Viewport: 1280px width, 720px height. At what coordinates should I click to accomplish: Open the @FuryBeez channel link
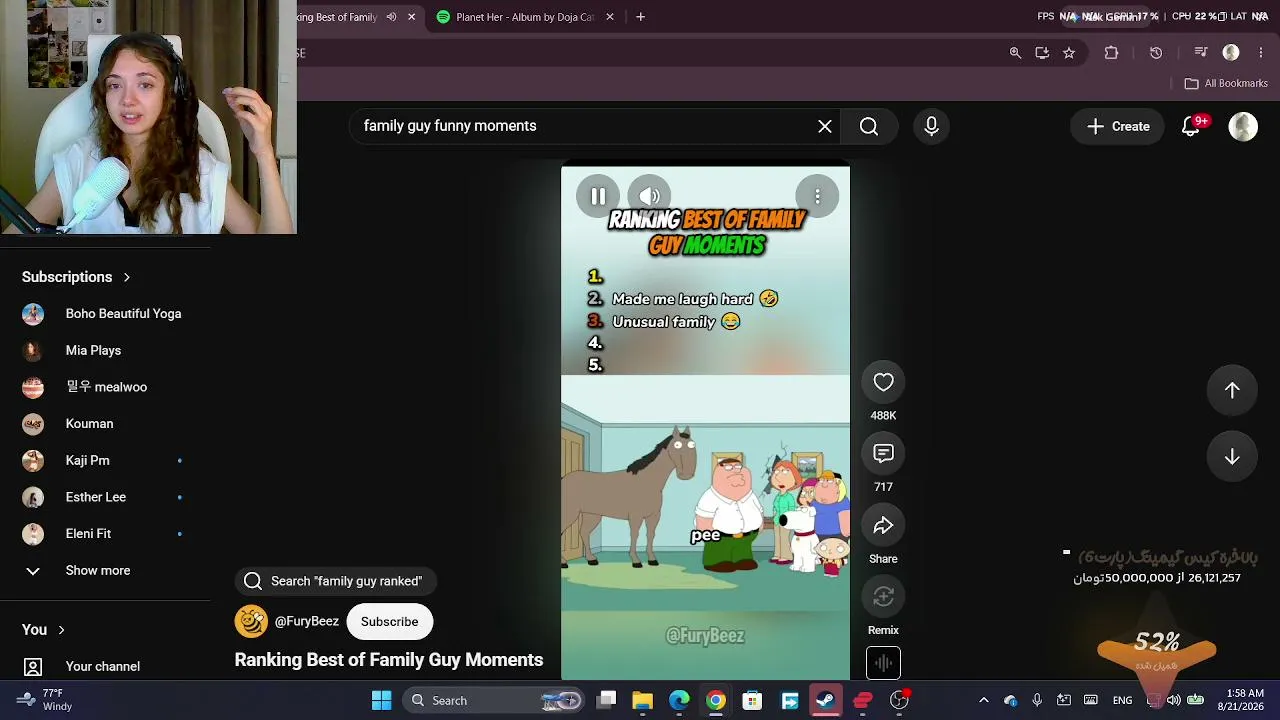(x=307, y=621)
